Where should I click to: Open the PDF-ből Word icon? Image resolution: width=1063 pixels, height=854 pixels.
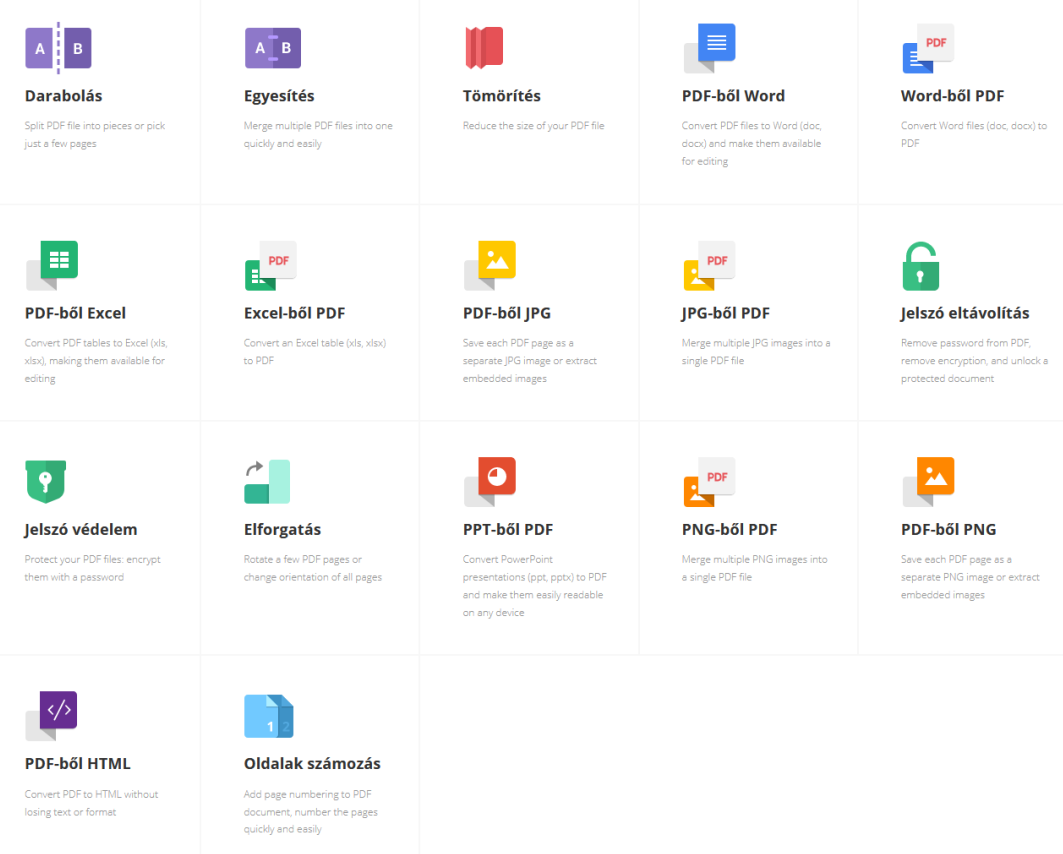[710, 48]
